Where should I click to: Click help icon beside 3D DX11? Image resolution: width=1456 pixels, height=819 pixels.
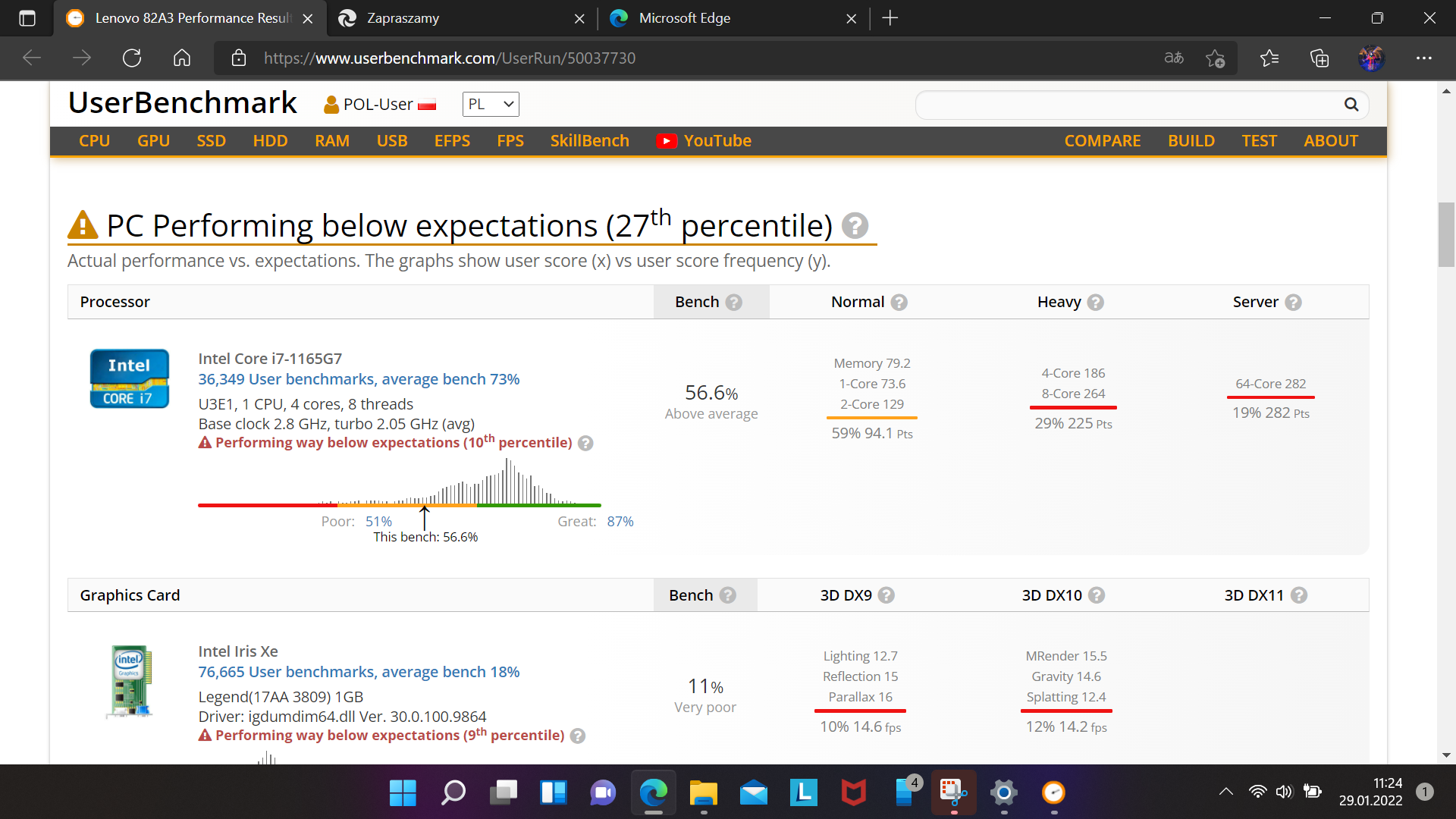(1298, 595)
